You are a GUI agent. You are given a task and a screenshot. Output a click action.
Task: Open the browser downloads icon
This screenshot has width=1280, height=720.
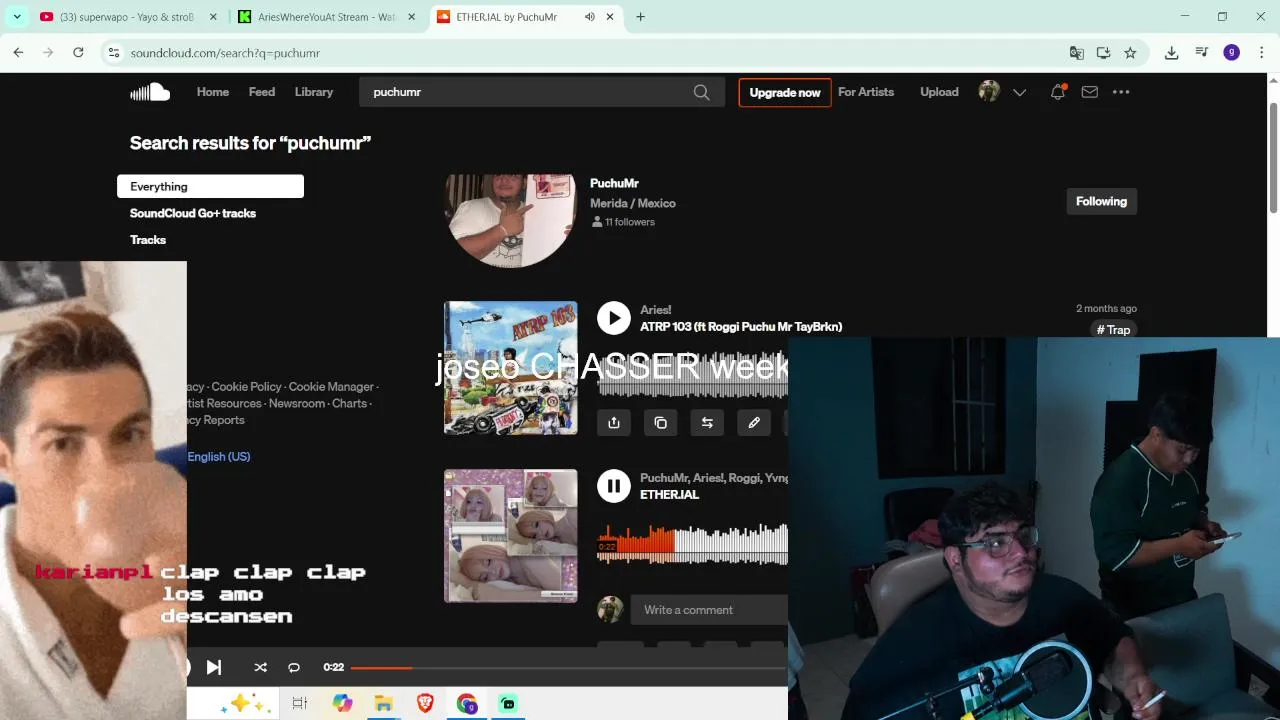[1171, 53]
